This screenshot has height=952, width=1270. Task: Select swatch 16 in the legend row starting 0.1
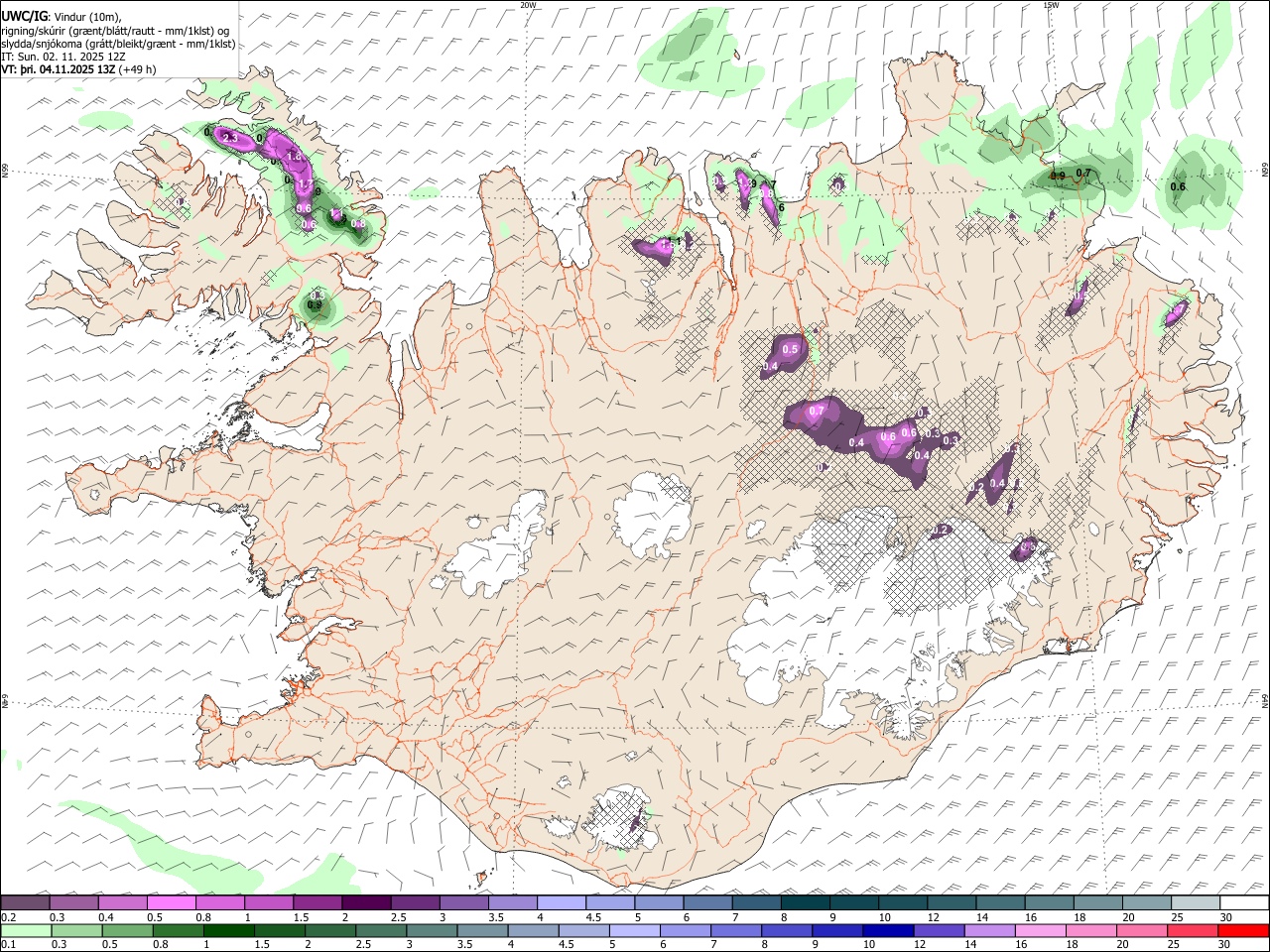click(1041, 930)
